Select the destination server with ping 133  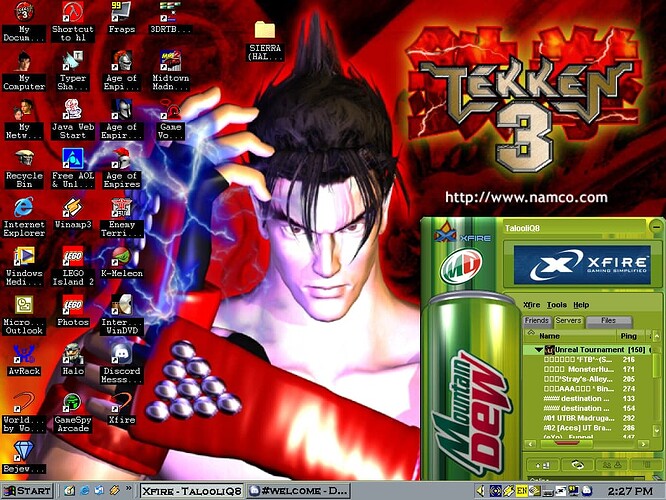(x=589, y=398)
